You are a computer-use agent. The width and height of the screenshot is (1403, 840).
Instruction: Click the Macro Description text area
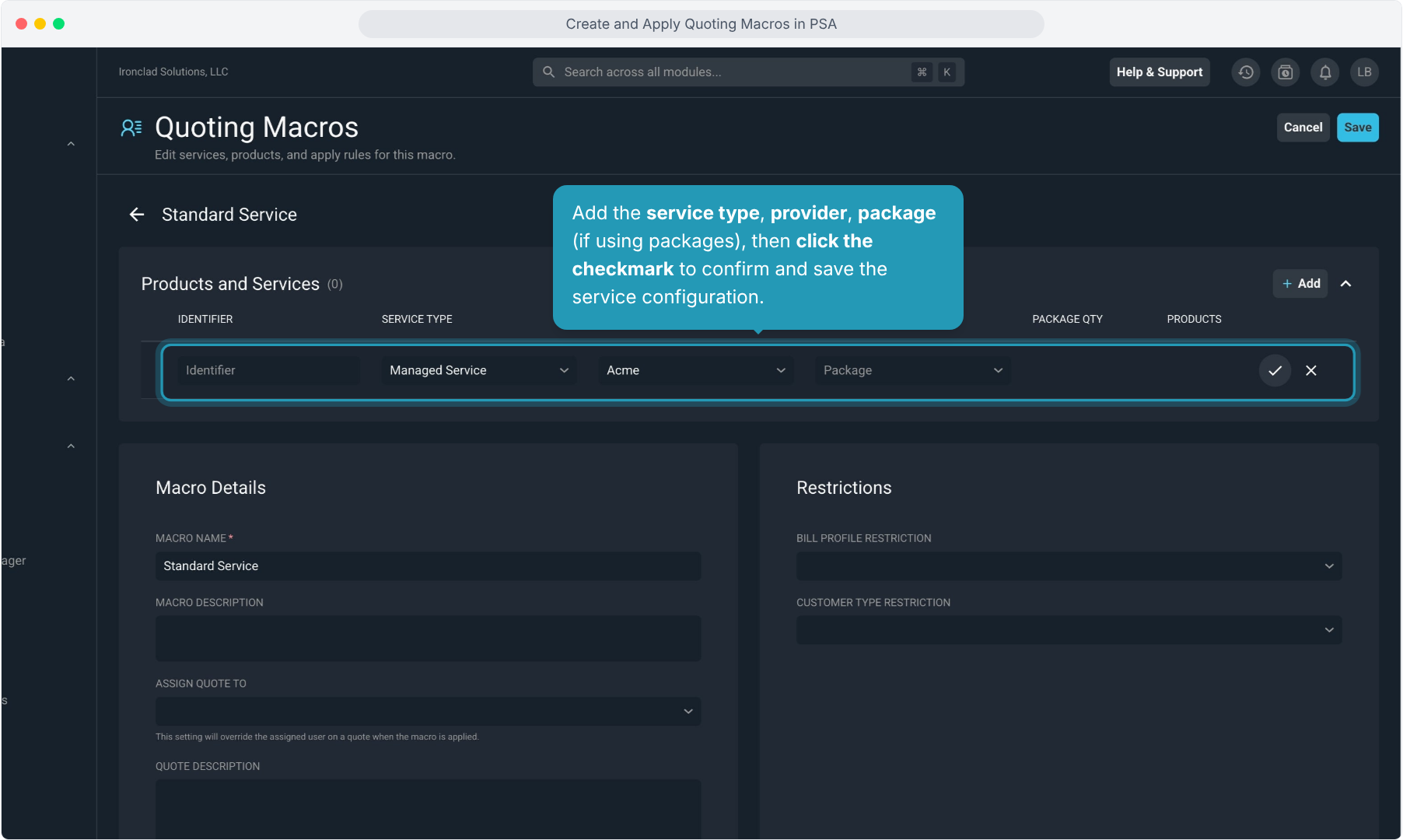pos(429,639)
